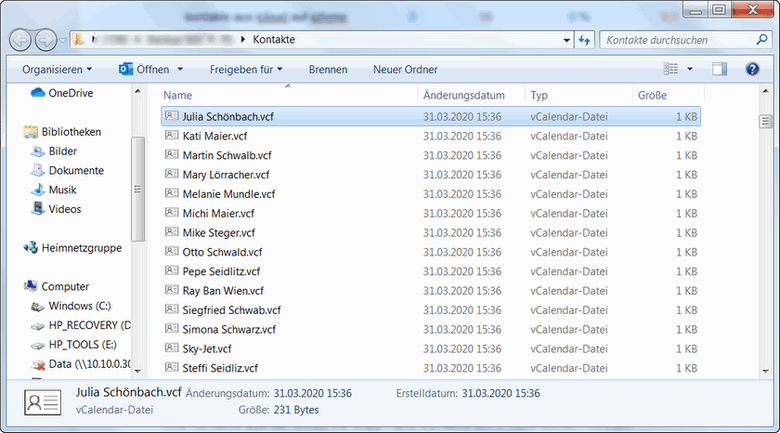Click navigation pane scrollbar thumb
This screenshot has width=780, height=433.
point(138,189)
